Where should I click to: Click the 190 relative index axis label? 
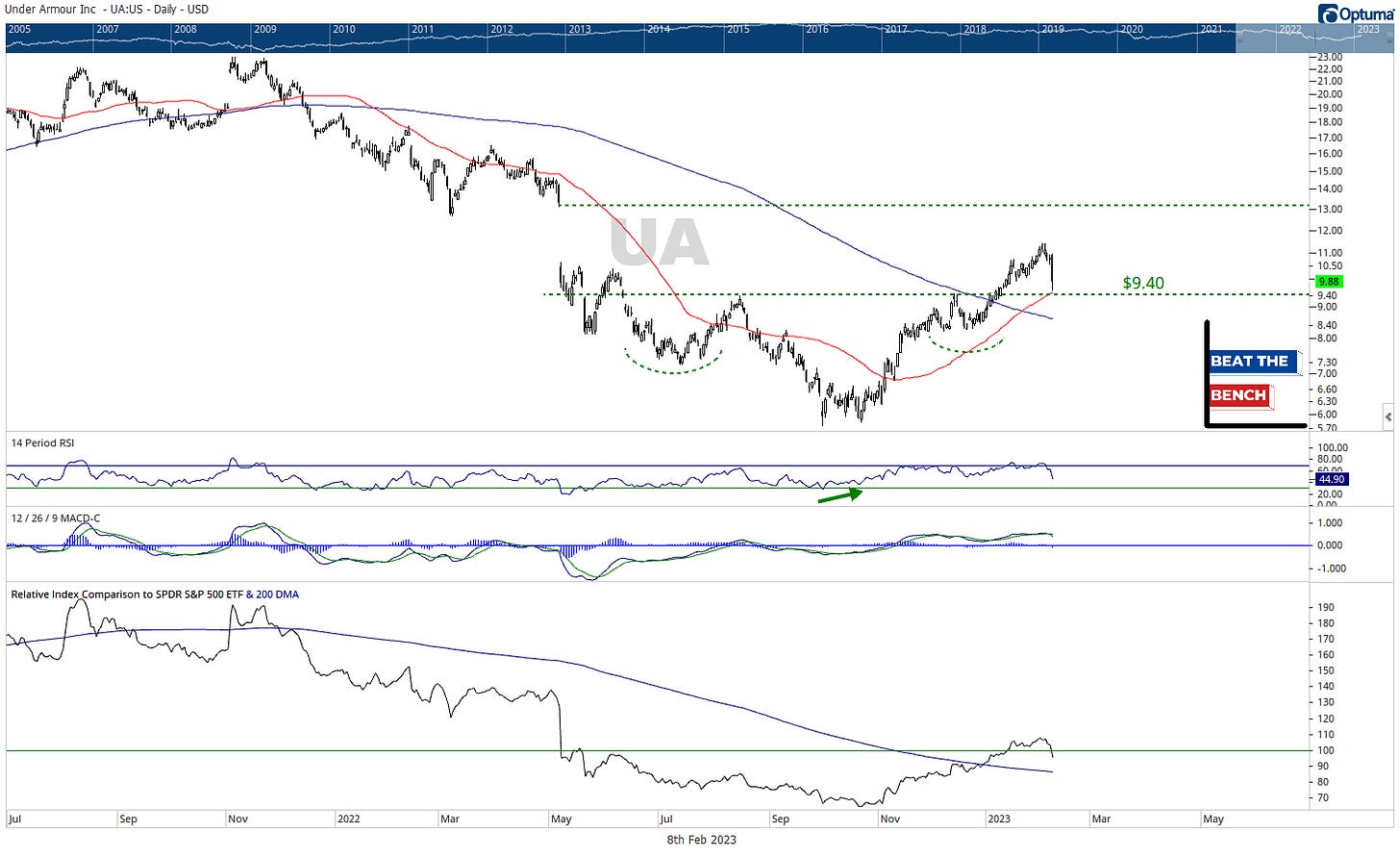click(1325, 608)
